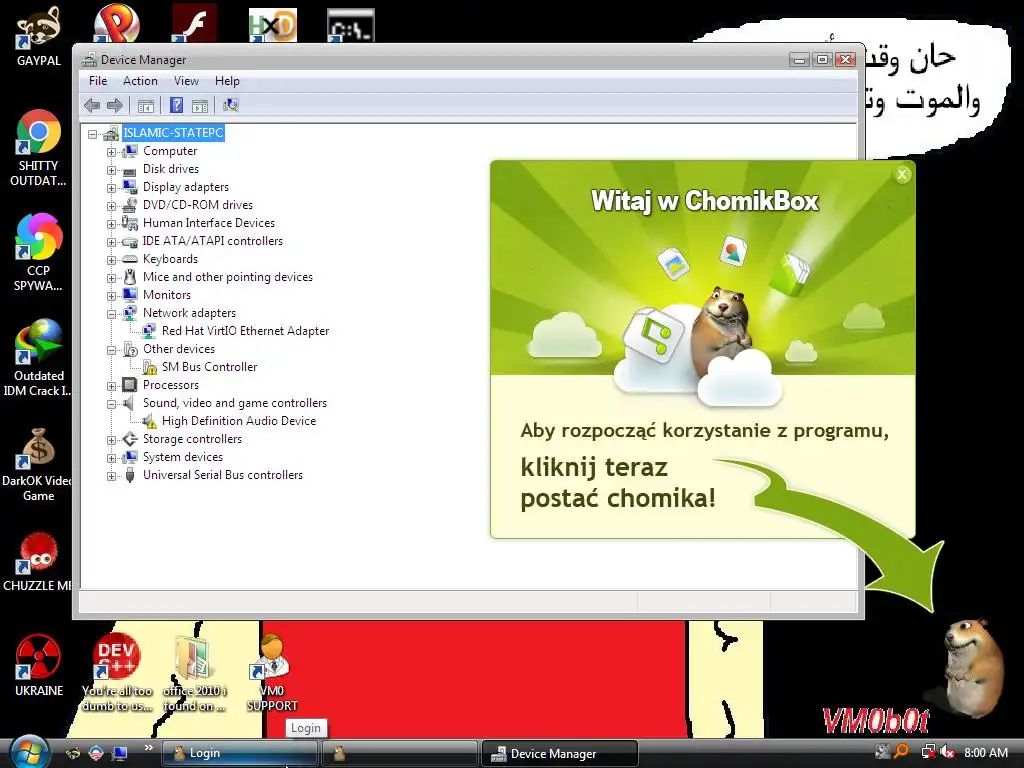Click the Properties toolbar icon beside Help icon

point(200,105)
